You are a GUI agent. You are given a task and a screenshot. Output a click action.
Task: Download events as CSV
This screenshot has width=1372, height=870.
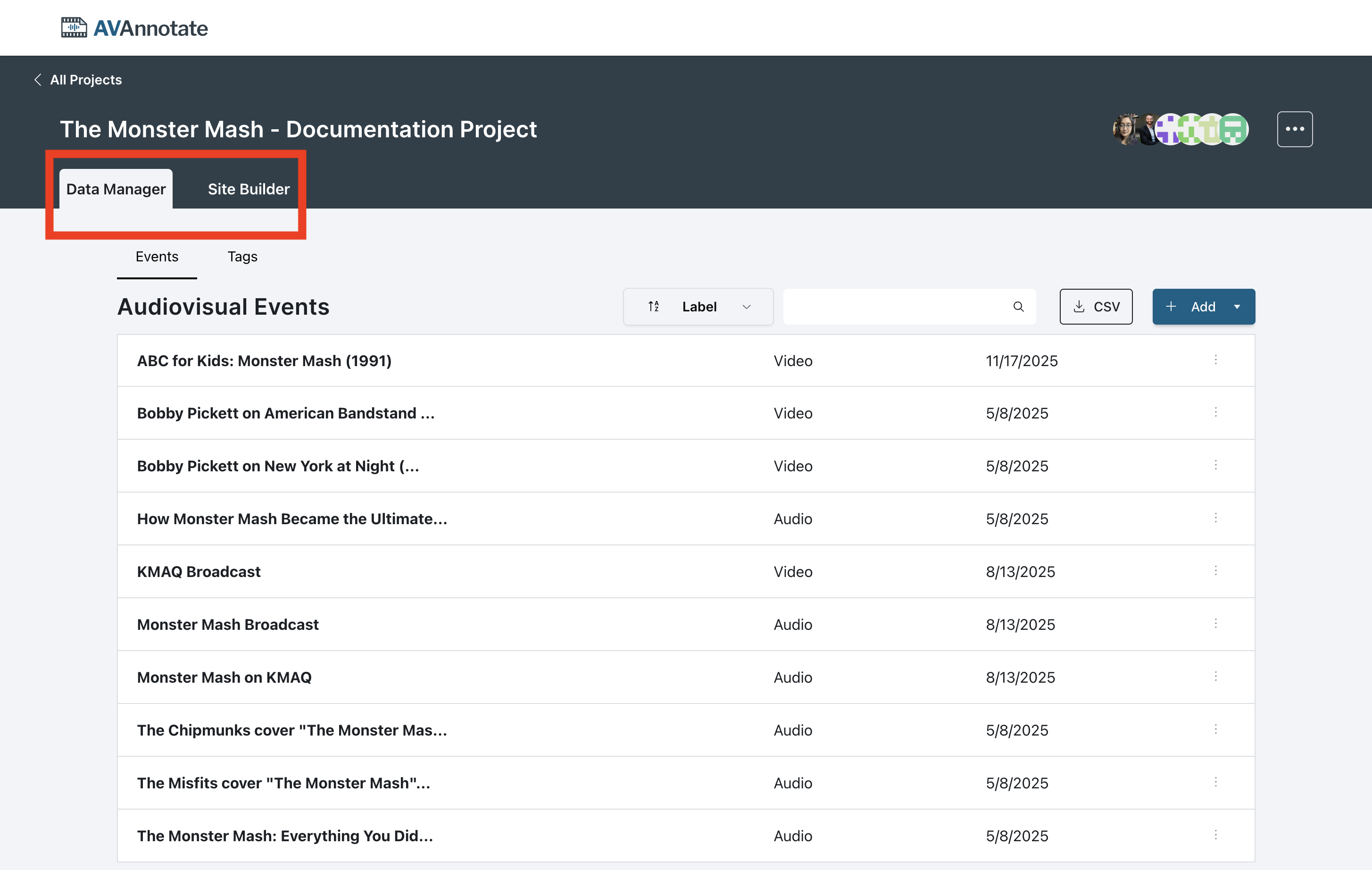click(x=1095, y=307)
